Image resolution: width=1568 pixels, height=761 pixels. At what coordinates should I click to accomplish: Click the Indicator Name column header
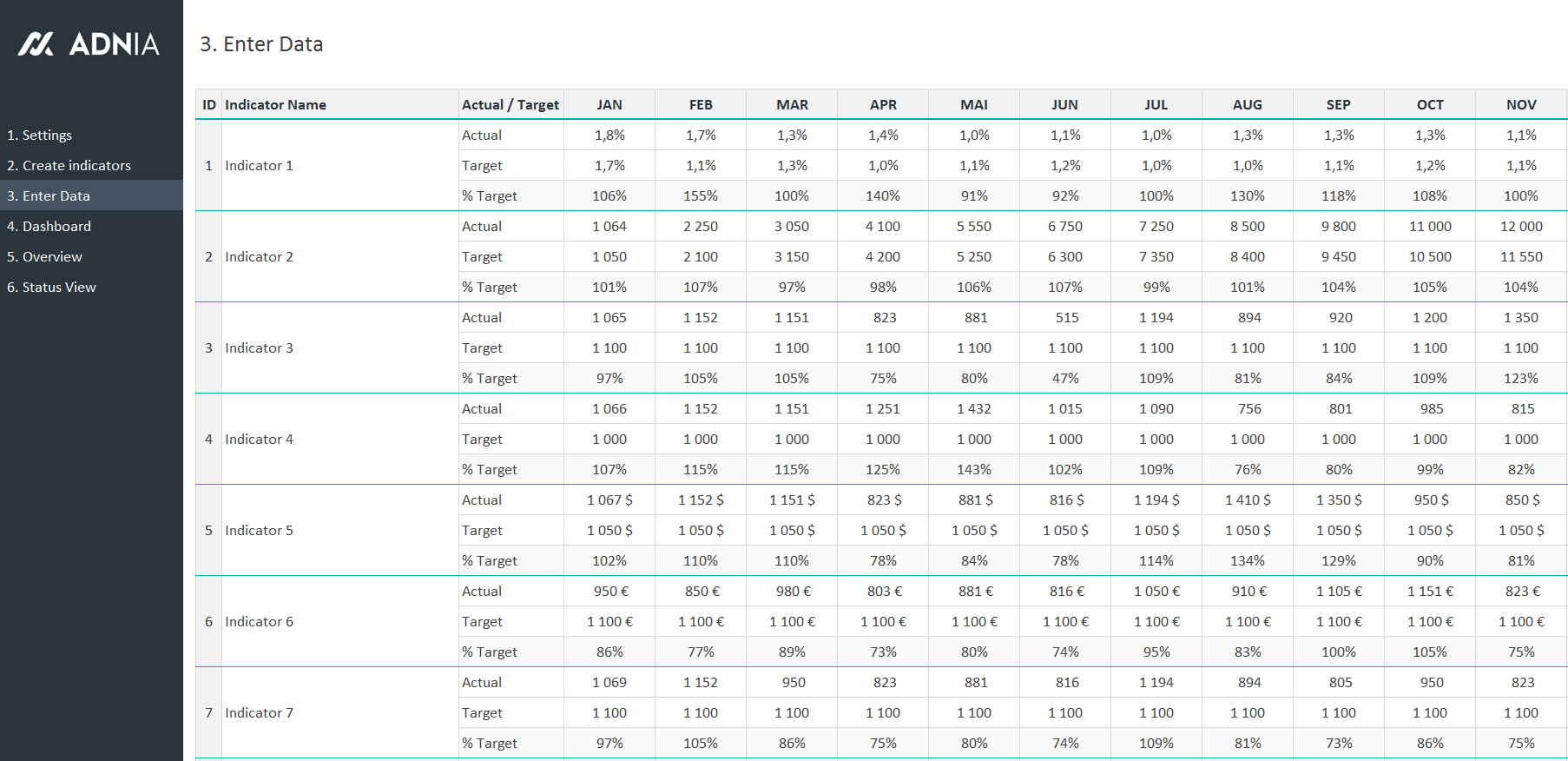276,105
